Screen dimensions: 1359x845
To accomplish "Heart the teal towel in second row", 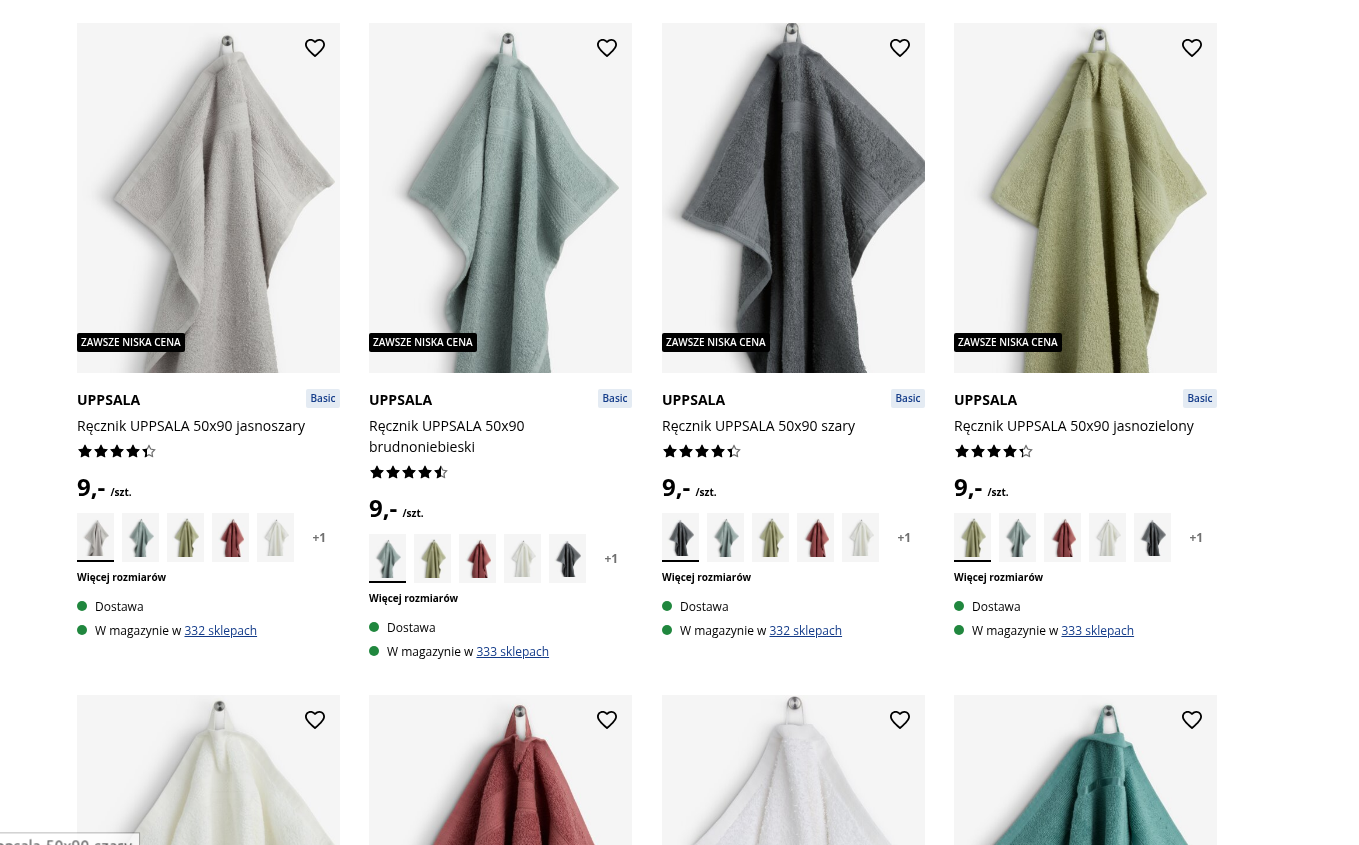I will click(x=1192, y=720).
